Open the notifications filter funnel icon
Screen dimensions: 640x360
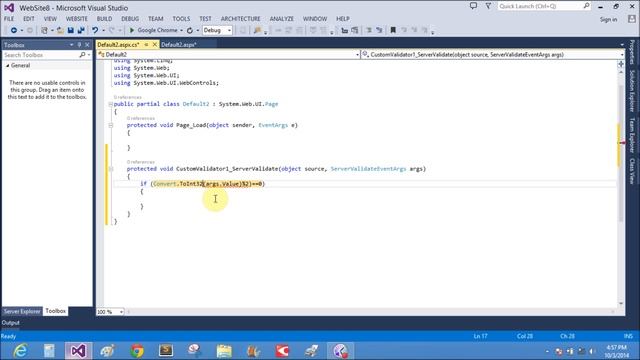pyautogui.click(x=488, y=6)
